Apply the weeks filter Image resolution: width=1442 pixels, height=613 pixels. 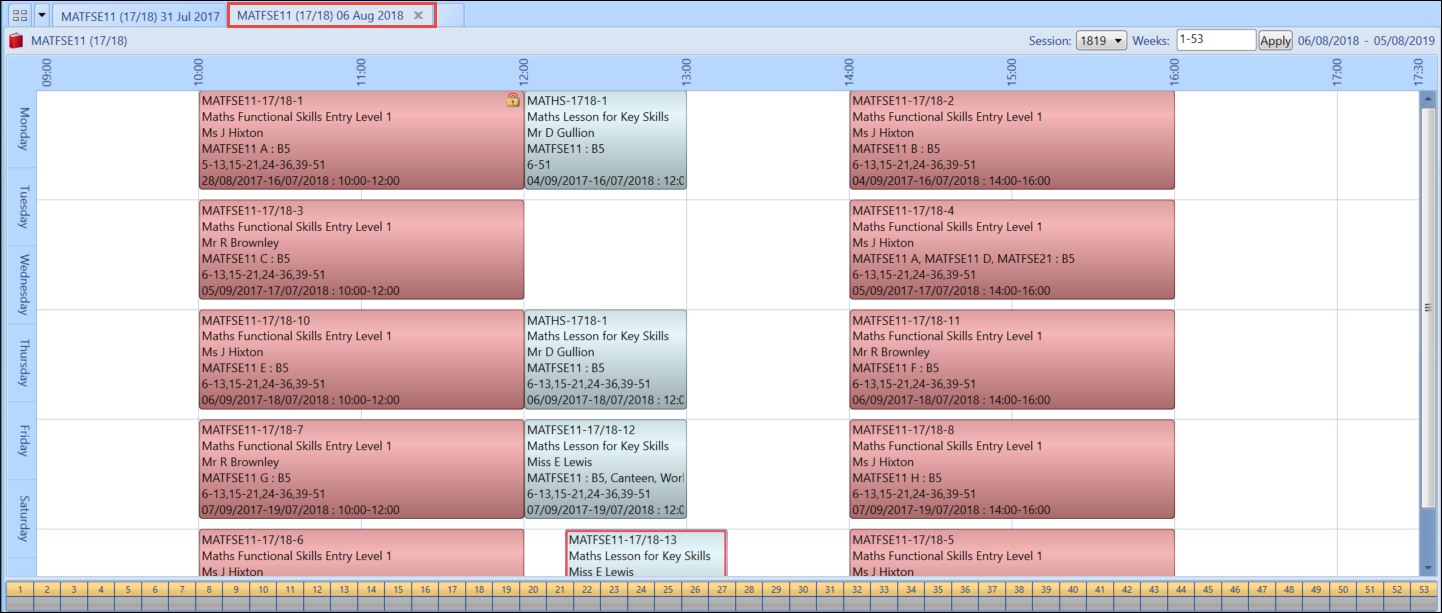pyautogui.click(x=1275, y=40)
